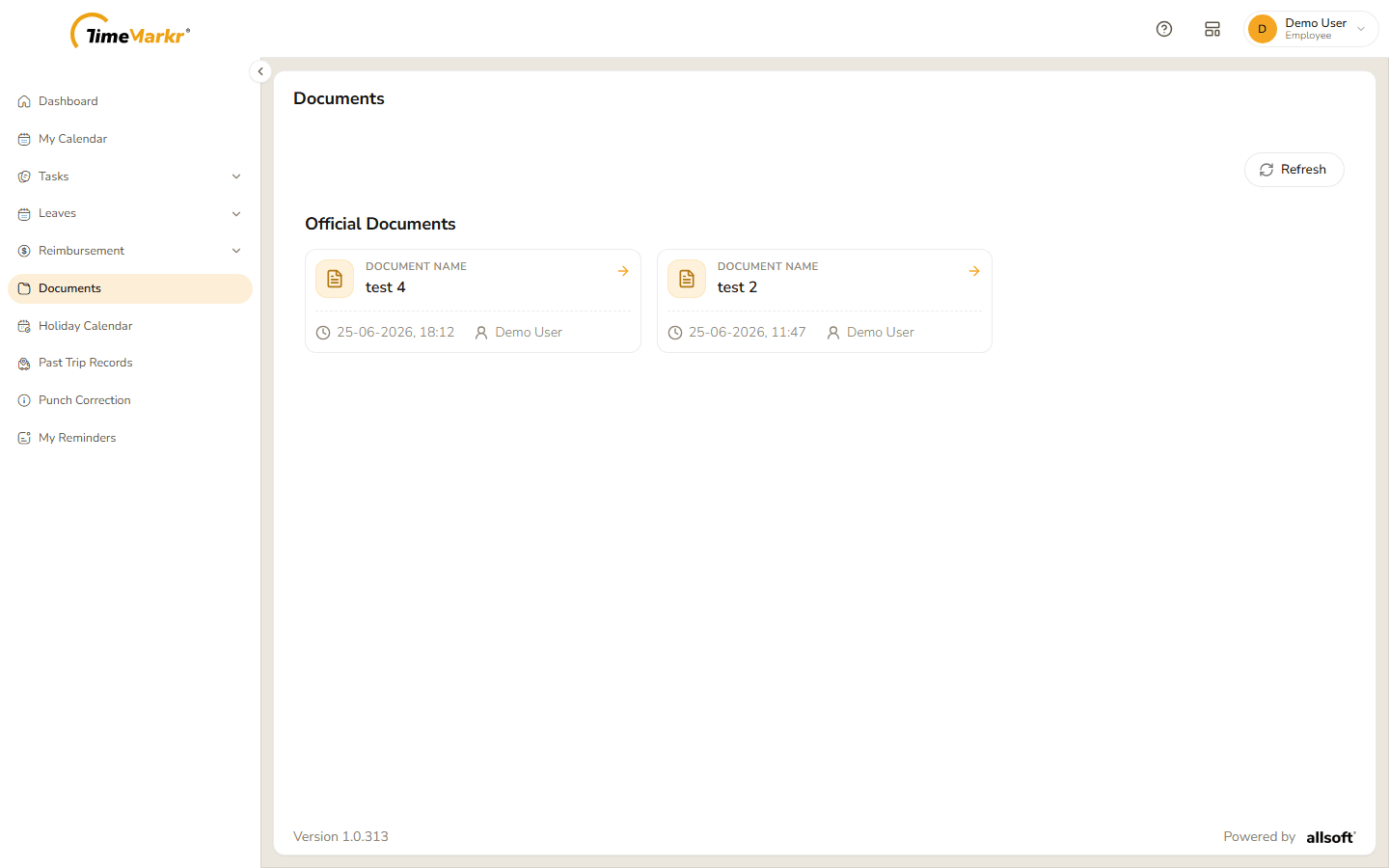The width and height of the screenshot is (1389, 868).
Task: Click the Past Trip Records icon
Action: coord(24,364)
